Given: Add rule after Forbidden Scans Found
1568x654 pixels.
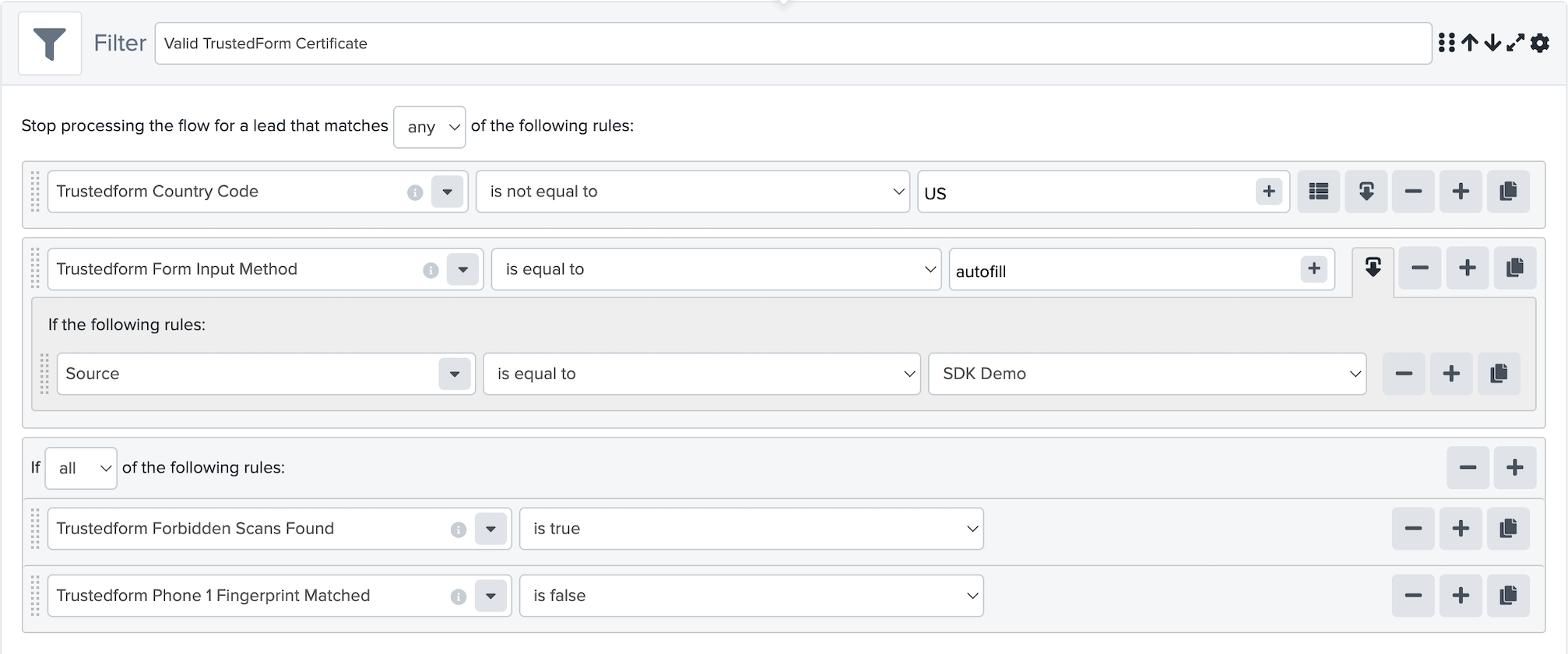Looking at the screenshot, I should (1461, 529).
